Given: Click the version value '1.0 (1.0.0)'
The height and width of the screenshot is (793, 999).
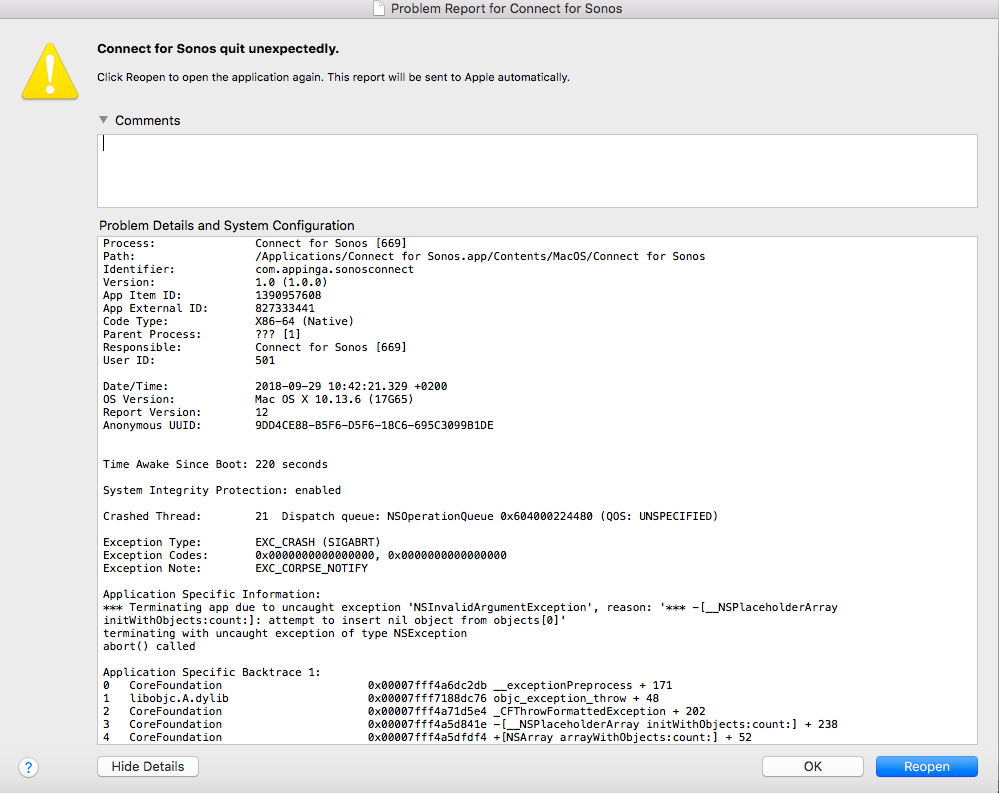Looking at the screenshot, I should [x=291, y=282].
